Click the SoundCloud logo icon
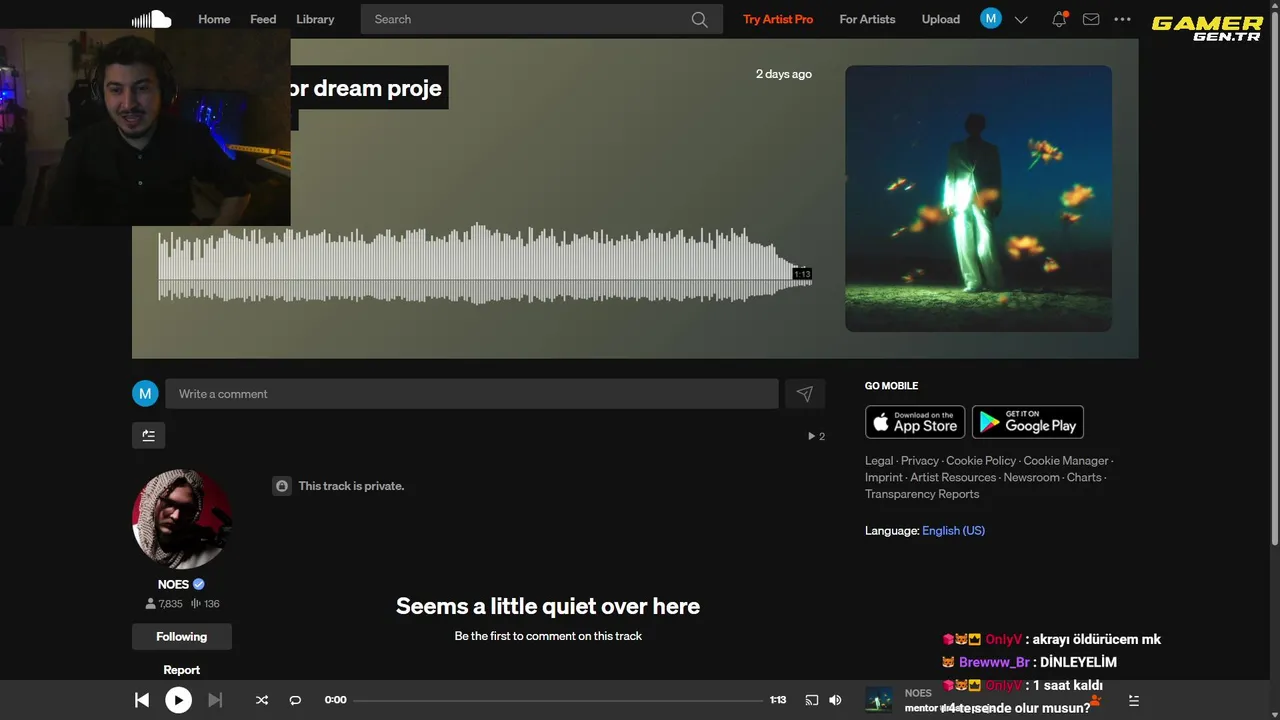The width and height of the screenshot is (1280, 720). click(x=152, y=19)
